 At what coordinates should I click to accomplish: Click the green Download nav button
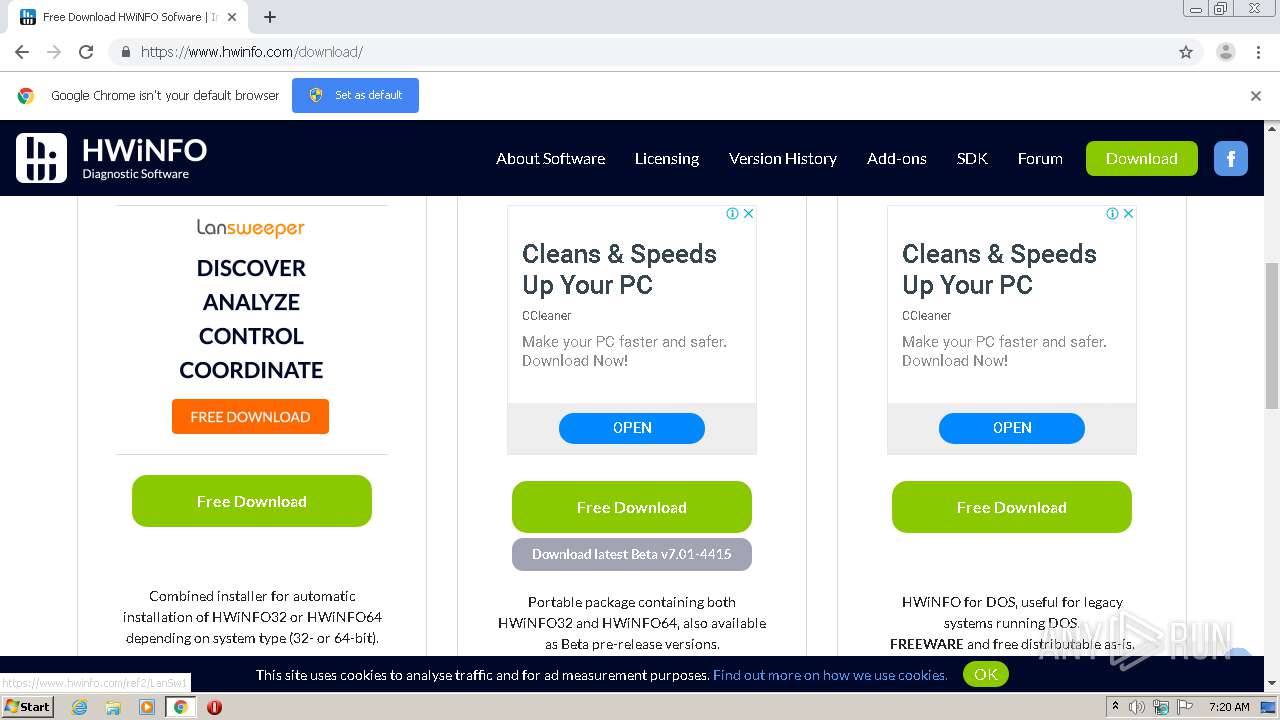coord(1142,158)
